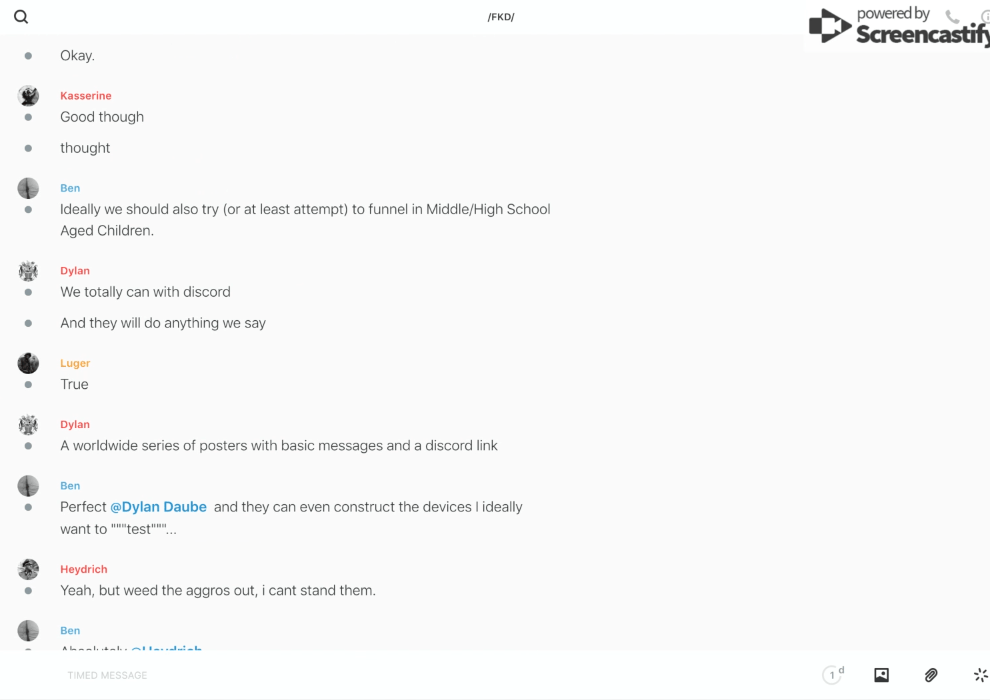Click the @Dylan Daube mention

pos(158,507)
